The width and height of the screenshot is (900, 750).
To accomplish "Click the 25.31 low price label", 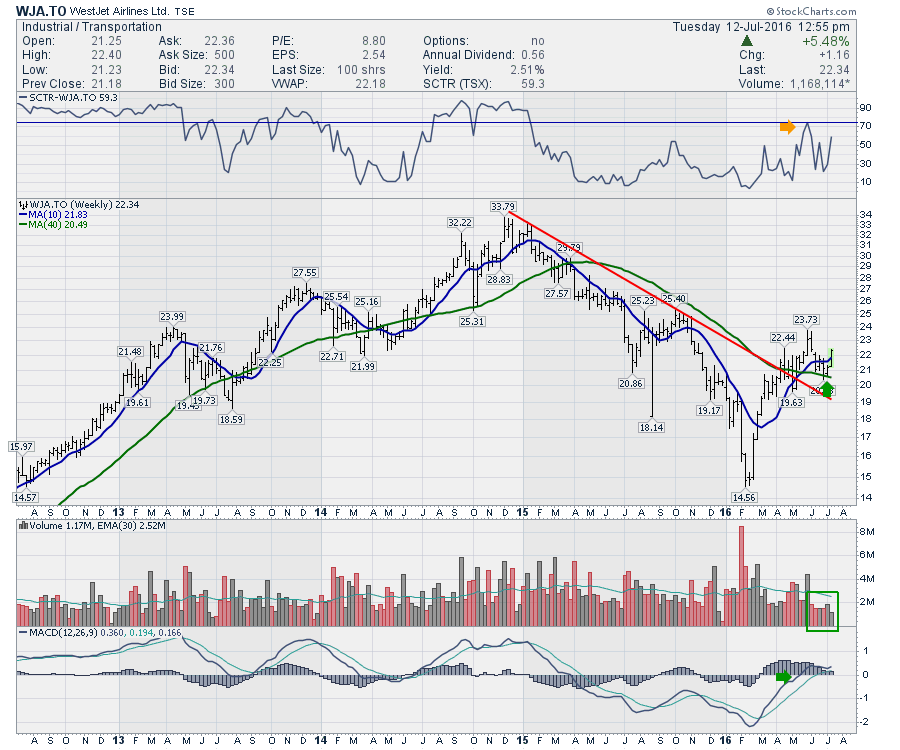I will pos(472,322).
